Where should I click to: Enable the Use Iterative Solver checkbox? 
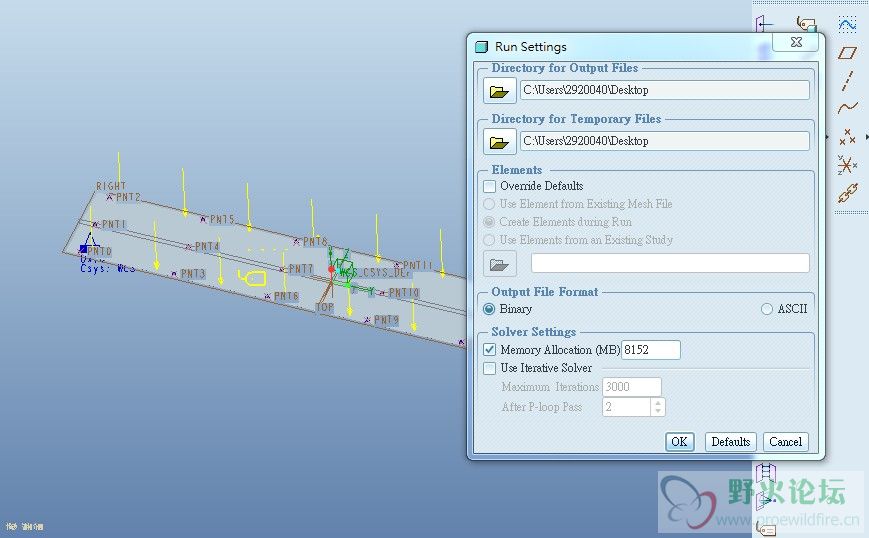tap(489, 368)
